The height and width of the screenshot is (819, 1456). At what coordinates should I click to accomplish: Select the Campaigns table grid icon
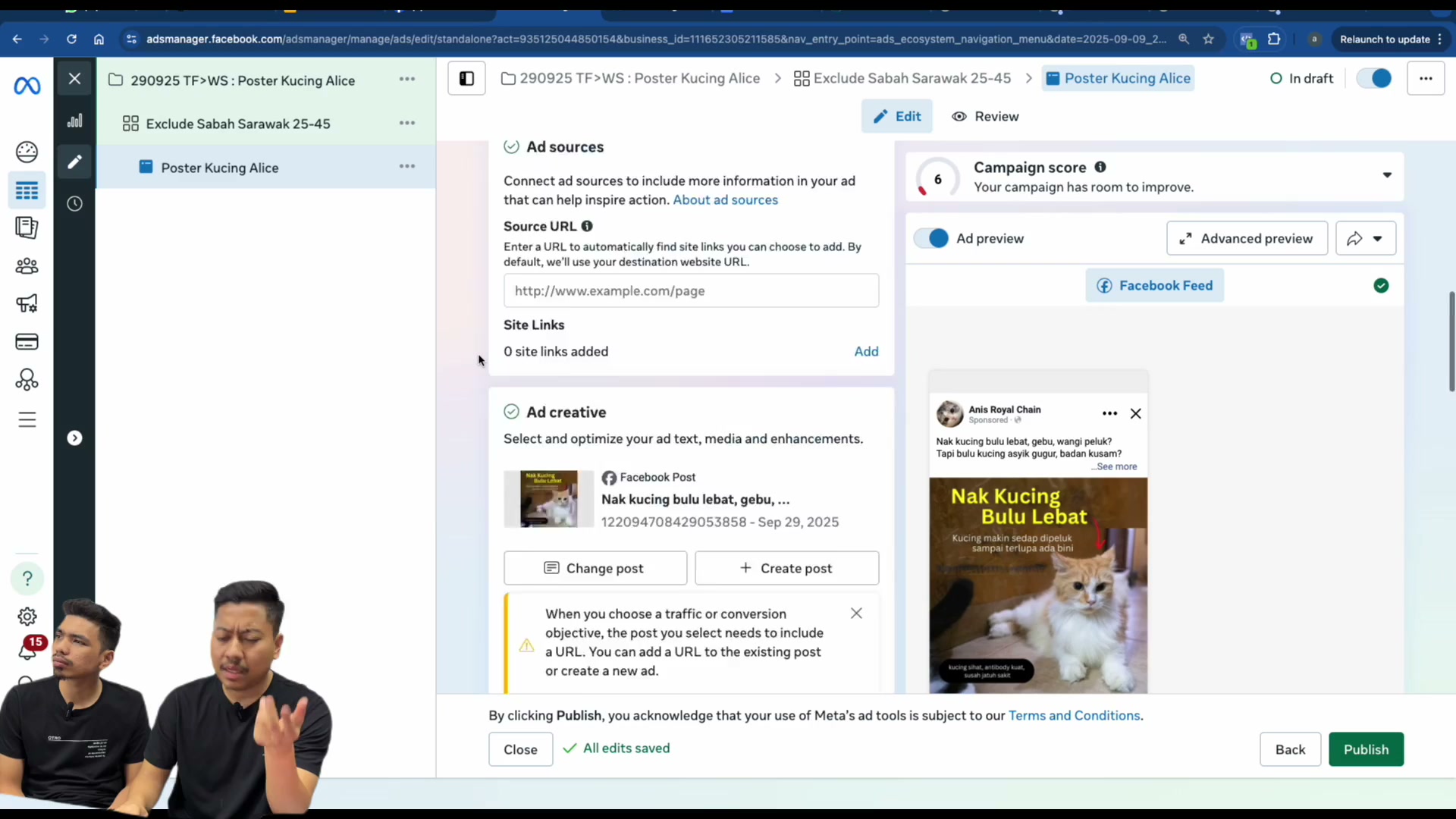coord(27,190)
